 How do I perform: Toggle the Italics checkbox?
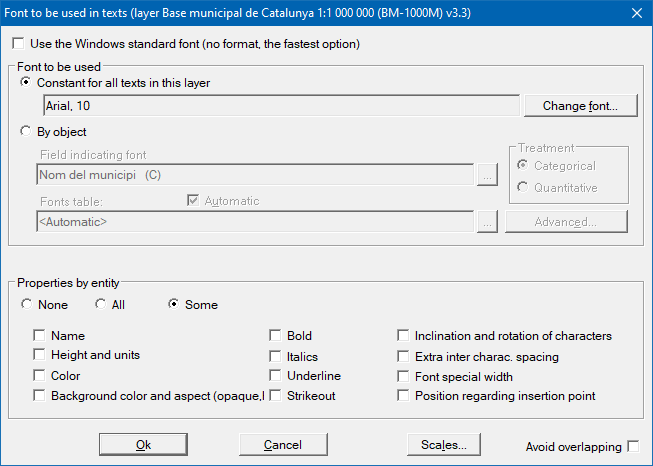point(275,356)
